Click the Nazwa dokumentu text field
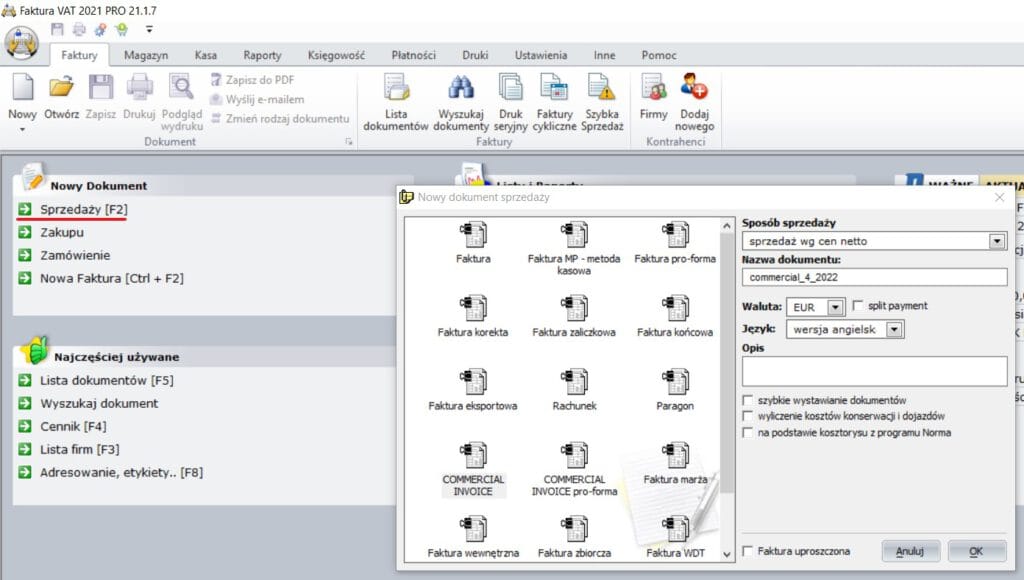The width and height of the screenshot is (1024, 580). 874,277
